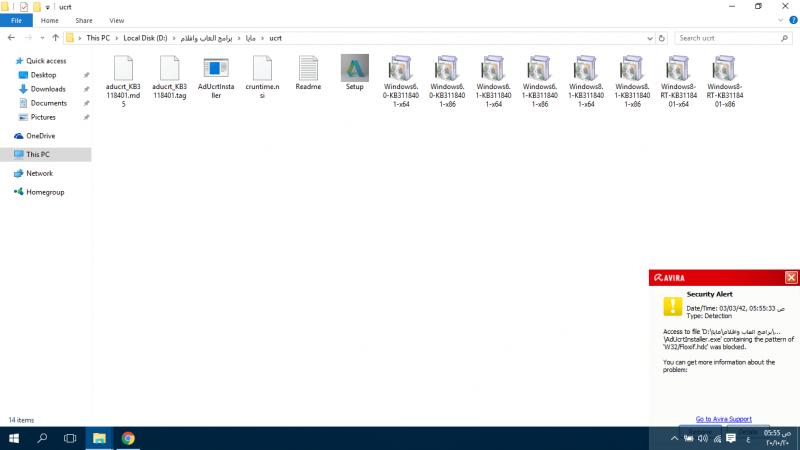This screenshot has height=450, width=800.
Task: Click This PC in the address path
Action: tap(98, 38)
